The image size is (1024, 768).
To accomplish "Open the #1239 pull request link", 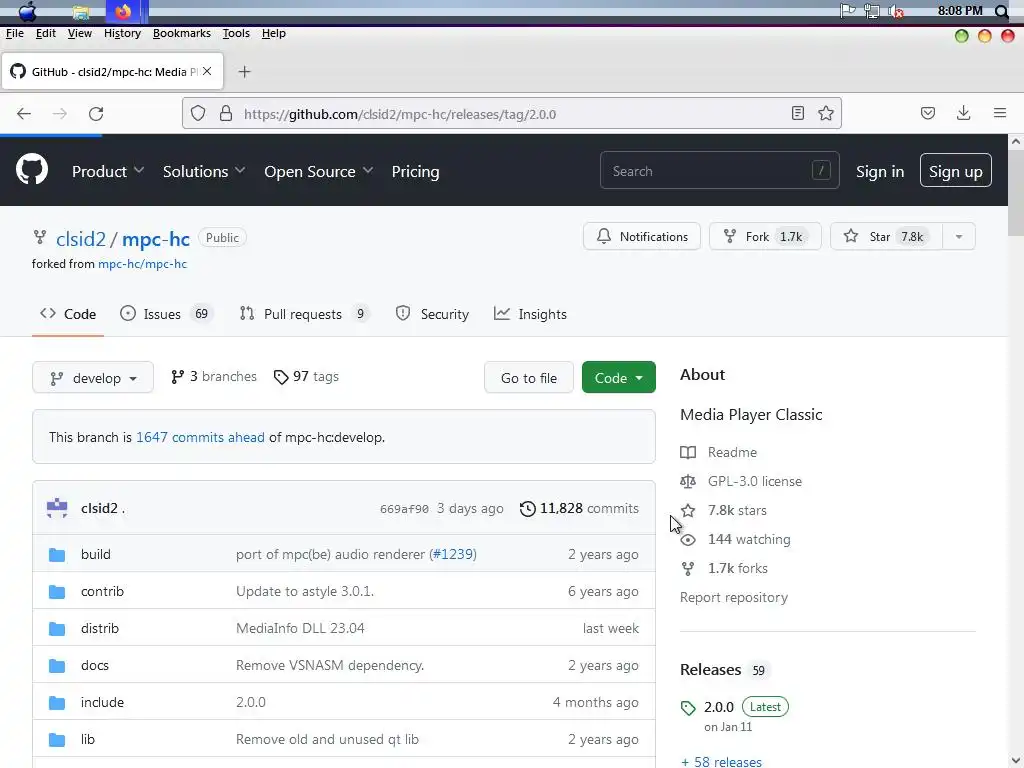I will click(453, 554).
